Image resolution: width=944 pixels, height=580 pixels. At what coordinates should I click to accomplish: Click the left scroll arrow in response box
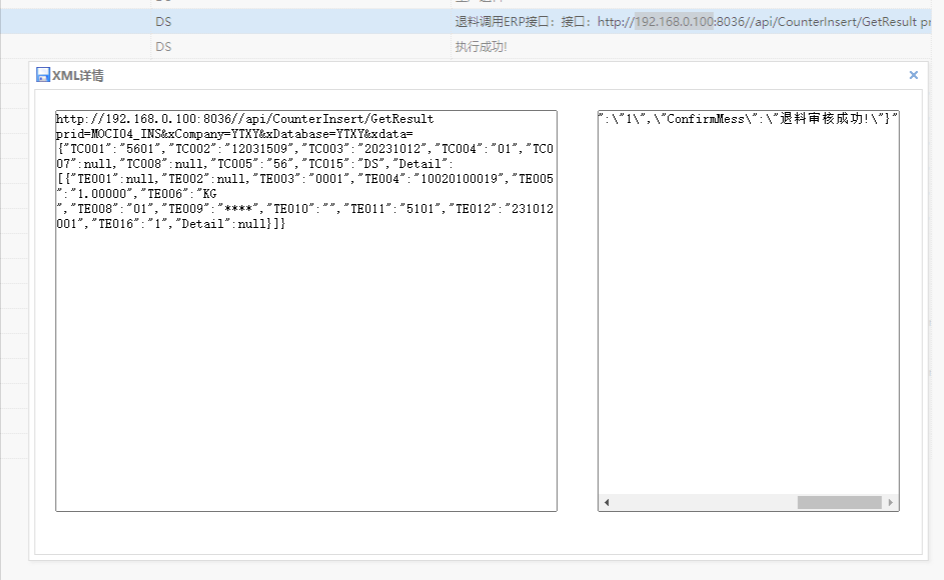tap(605, 502)
